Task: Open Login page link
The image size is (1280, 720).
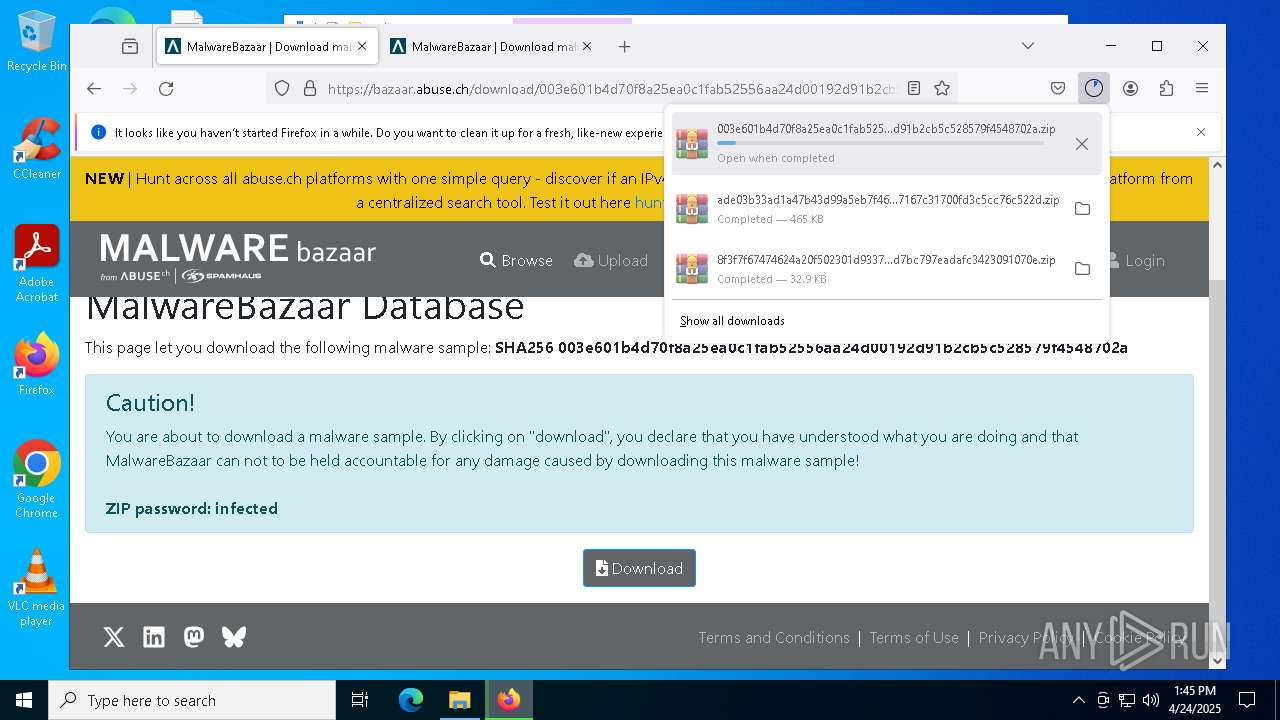Action: (x=1136, y=260)
